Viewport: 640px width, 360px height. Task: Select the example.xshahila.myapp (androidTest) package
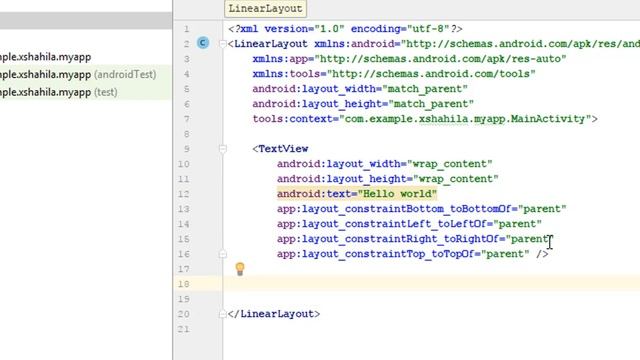pos(78,74)
